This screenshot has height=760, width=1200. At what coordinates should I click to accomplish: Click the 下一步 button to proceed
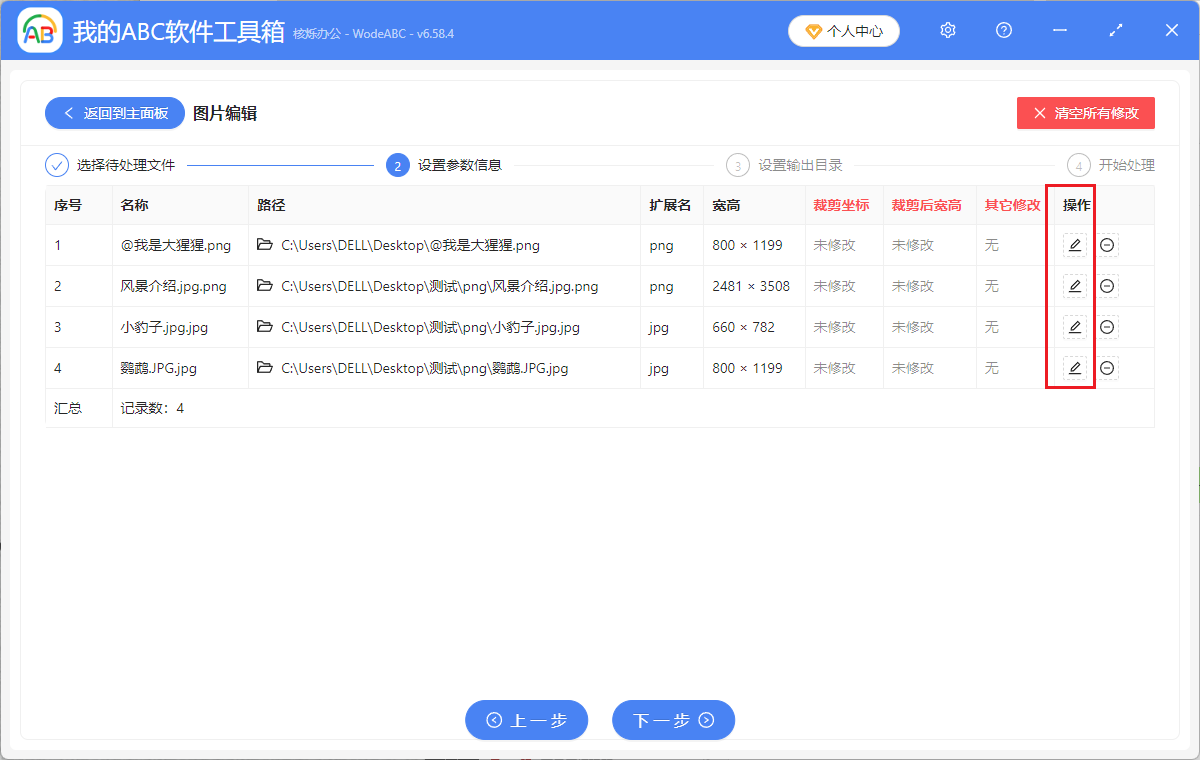click(673, 720)
